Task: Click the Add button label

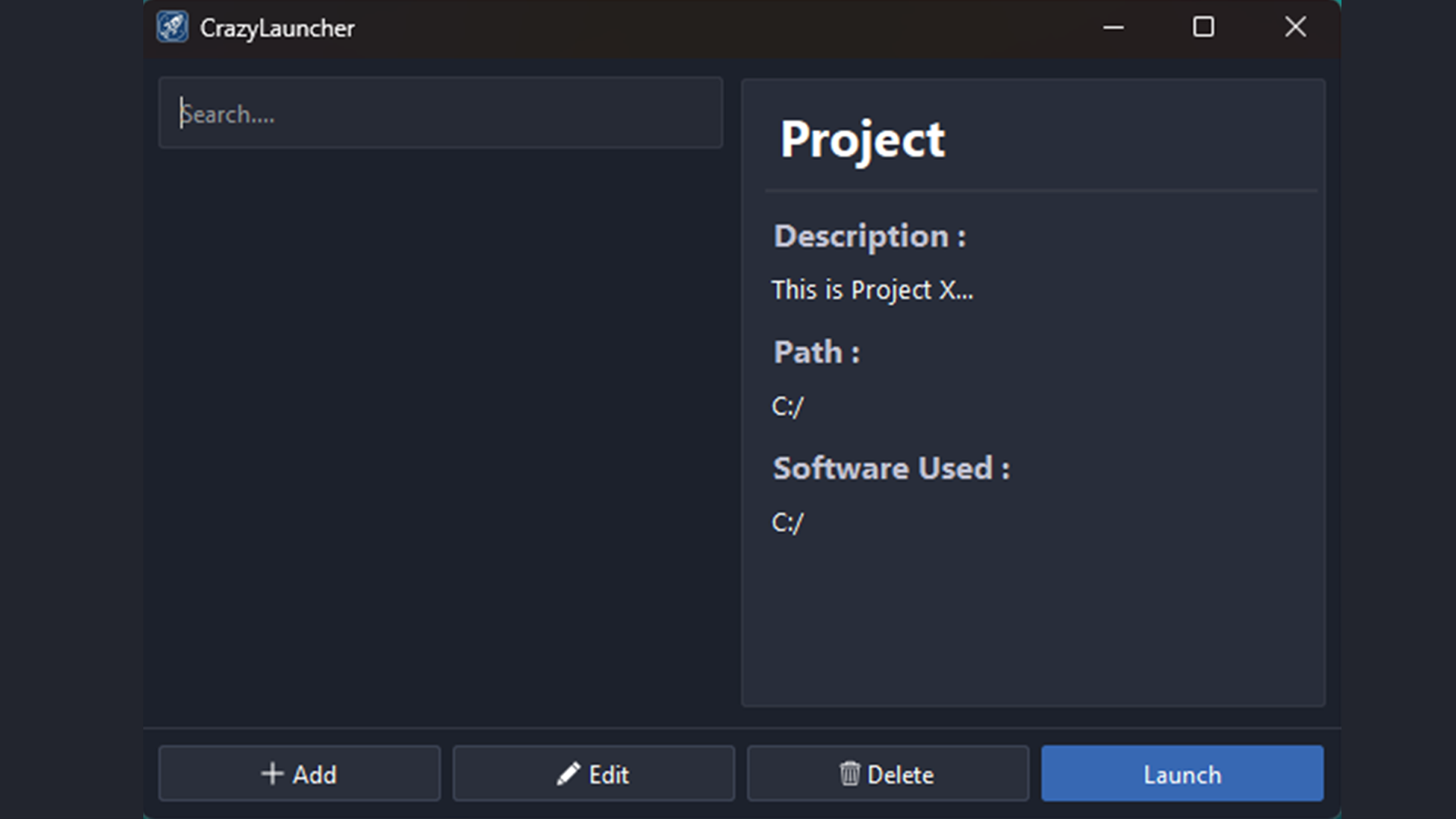Action: click(315, 775)
